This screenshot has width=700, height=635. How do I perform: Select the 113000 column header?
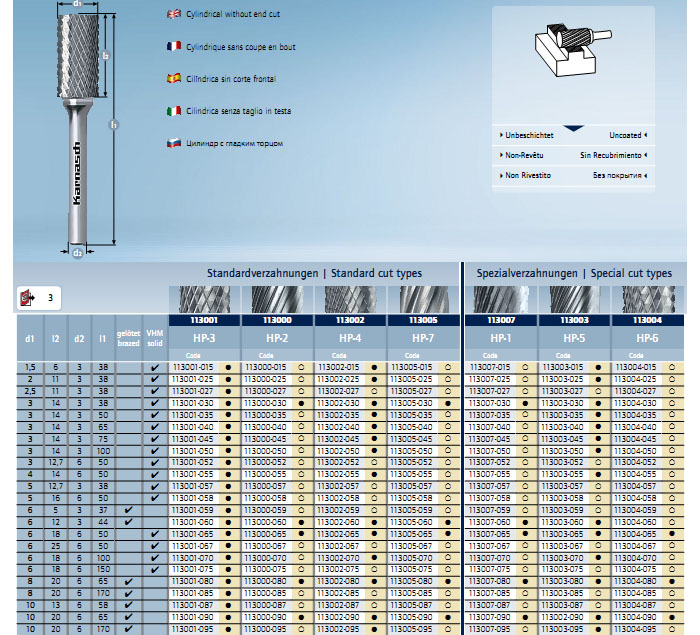pyautogui.click(x=277, y=321)
